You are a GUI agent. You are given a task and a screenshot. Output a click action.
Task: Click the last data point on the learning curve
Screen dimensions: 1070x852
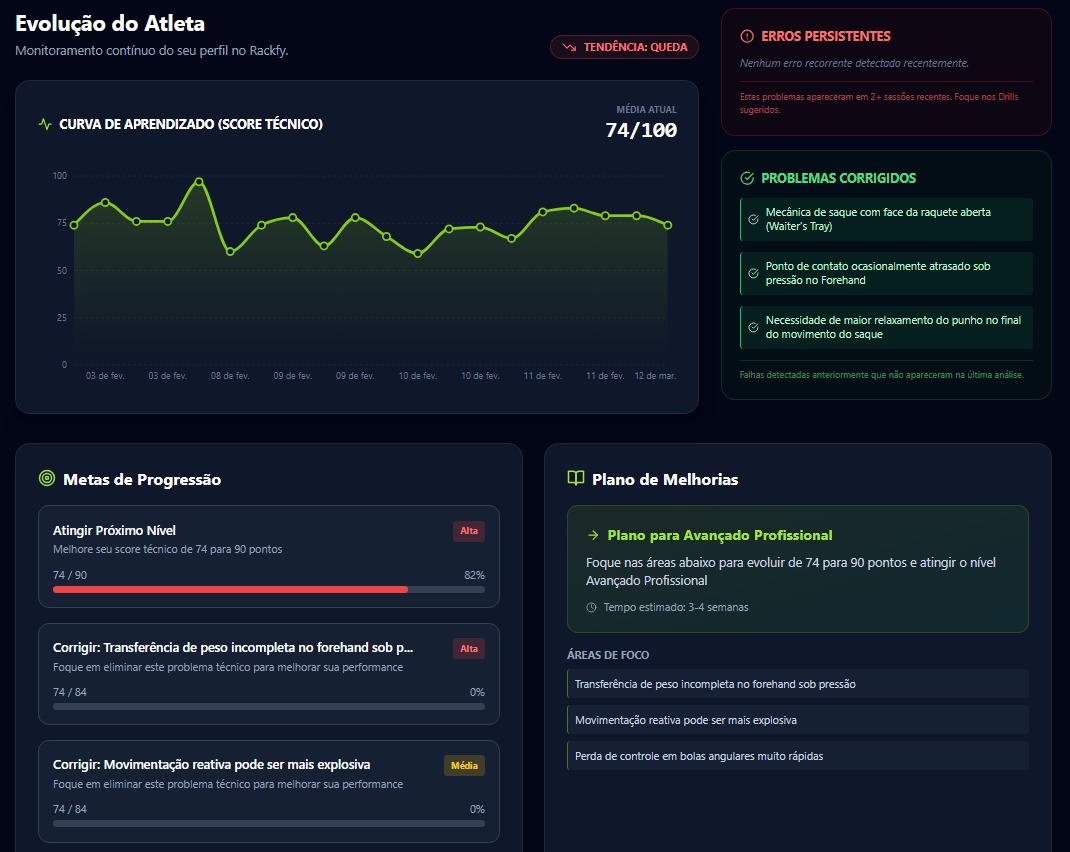click(x=667, y=225)
